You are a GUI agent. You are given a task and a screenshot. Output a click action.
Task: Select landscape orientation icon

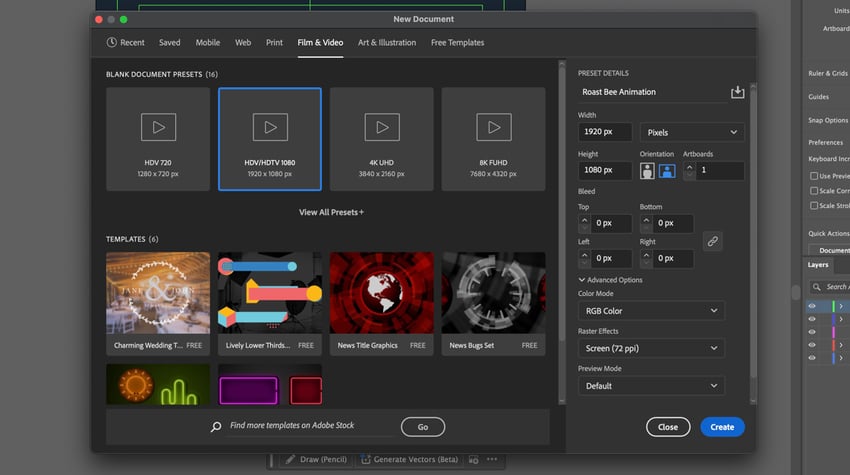[x=667, y=171]
